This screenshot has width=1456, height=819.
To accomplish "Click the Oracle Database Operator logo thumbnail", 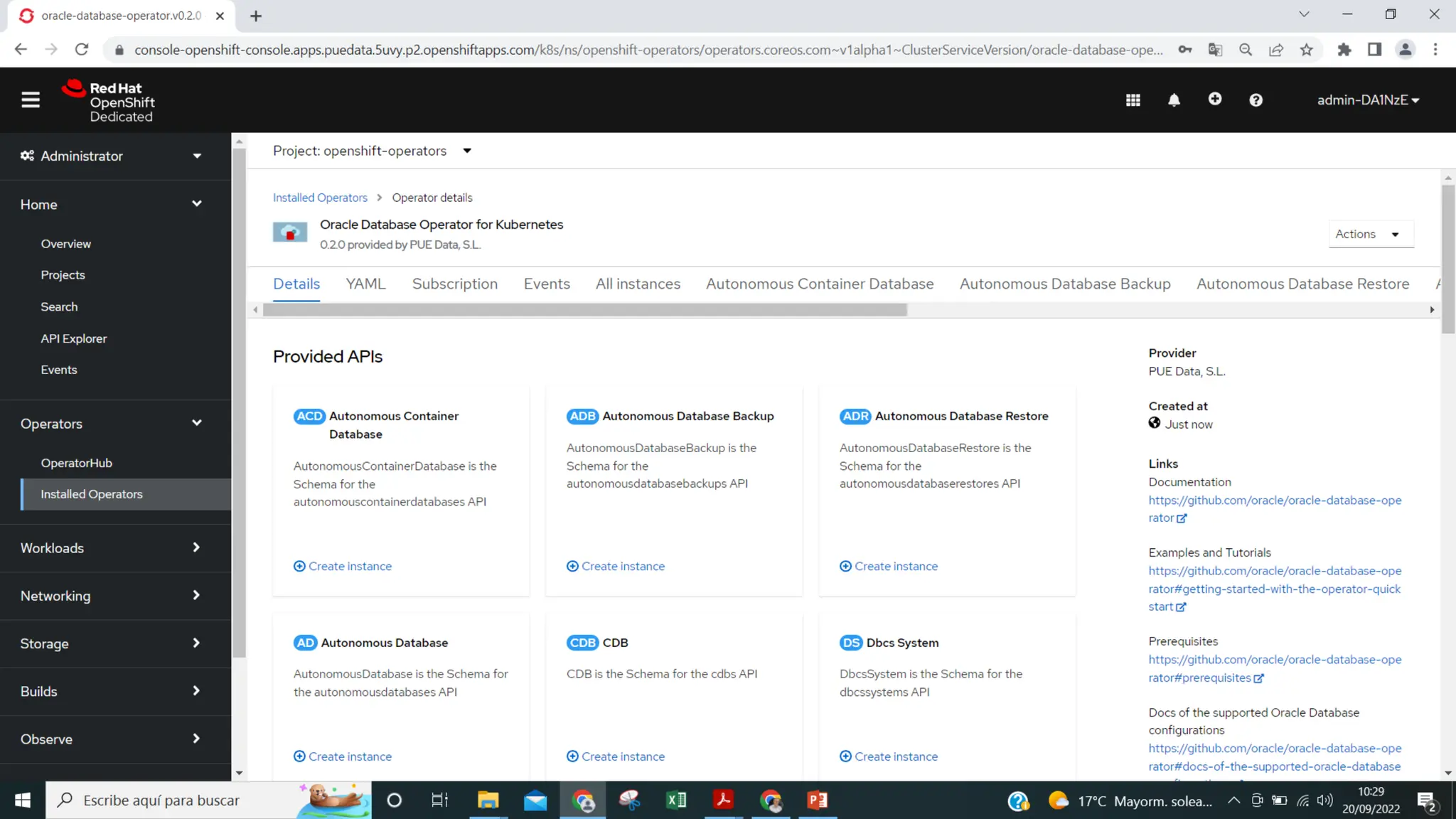I will (x=290, y=233).
